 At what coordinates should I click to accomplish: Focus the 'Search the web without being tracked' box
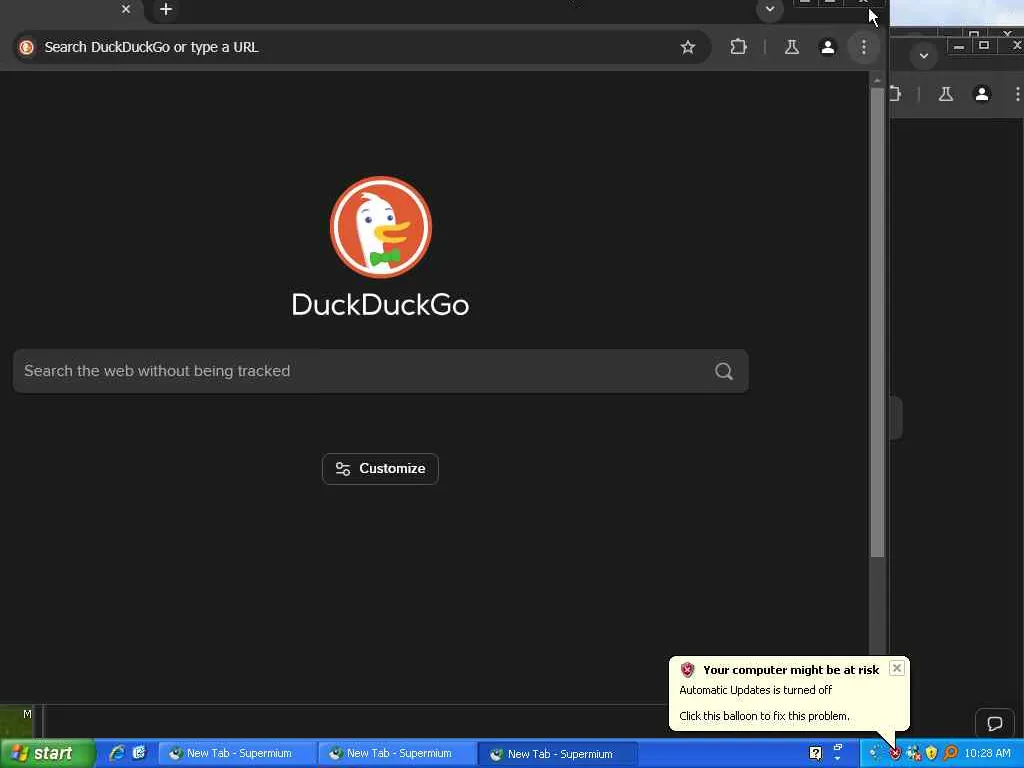[381, 371]
